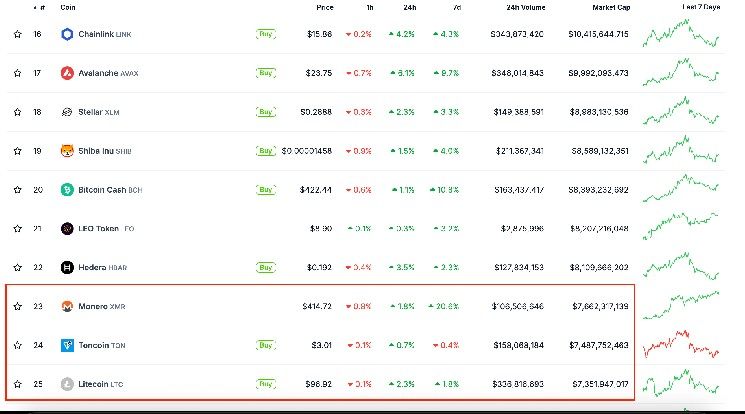The image size is (745, 414).
Task: Toggle the favorite star for Litecoin
Action: coord(18,384)
